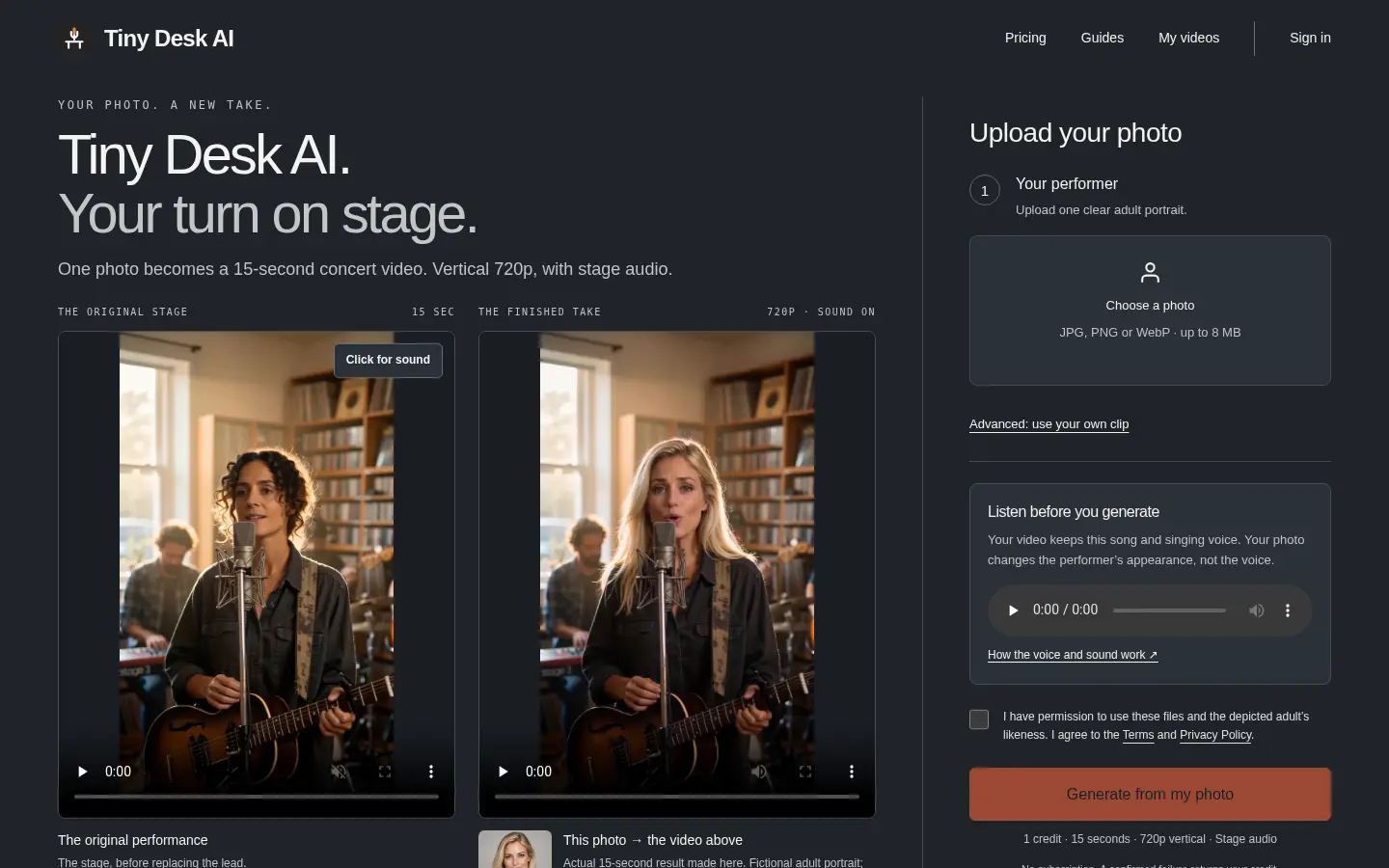Click the person icon in upload box
The image size is (1389, 868).
click(x=1150, y=273)
